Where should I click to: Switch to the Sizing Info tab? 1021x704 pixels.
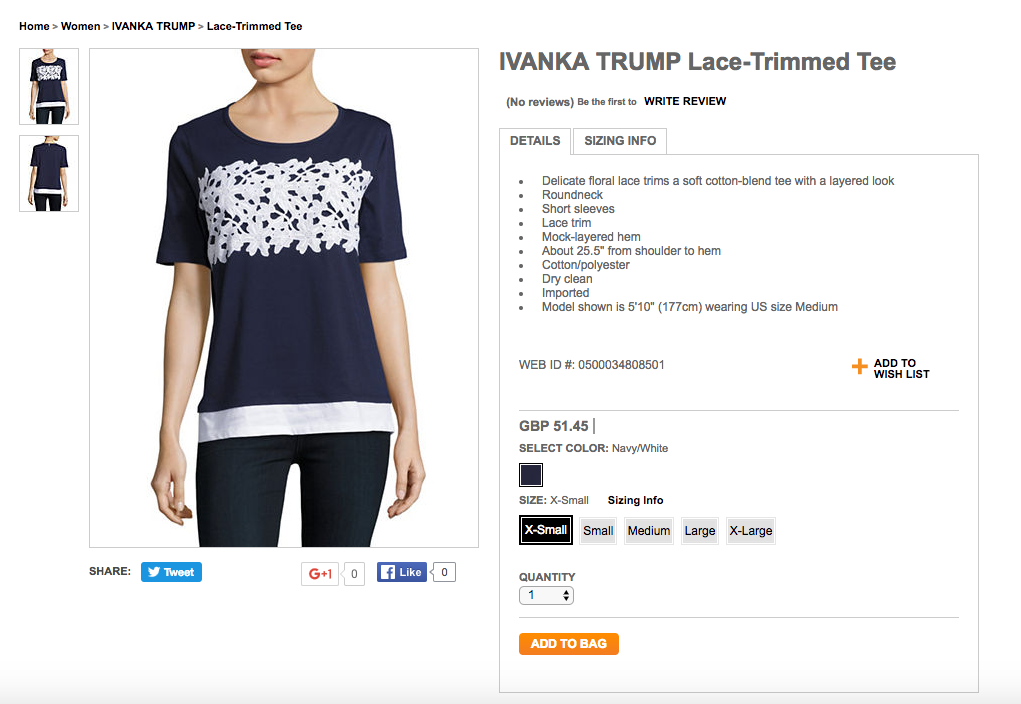coord(620,141)
